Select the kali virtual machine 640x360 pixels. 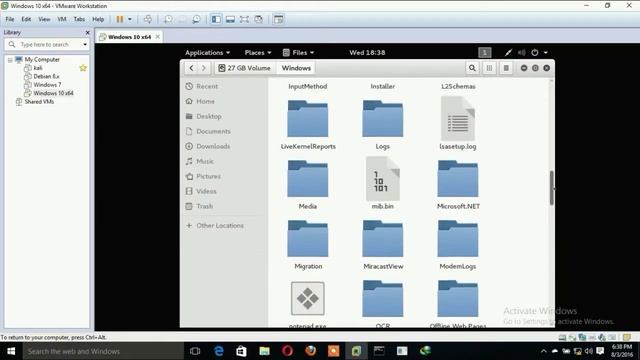pos(38,68)
